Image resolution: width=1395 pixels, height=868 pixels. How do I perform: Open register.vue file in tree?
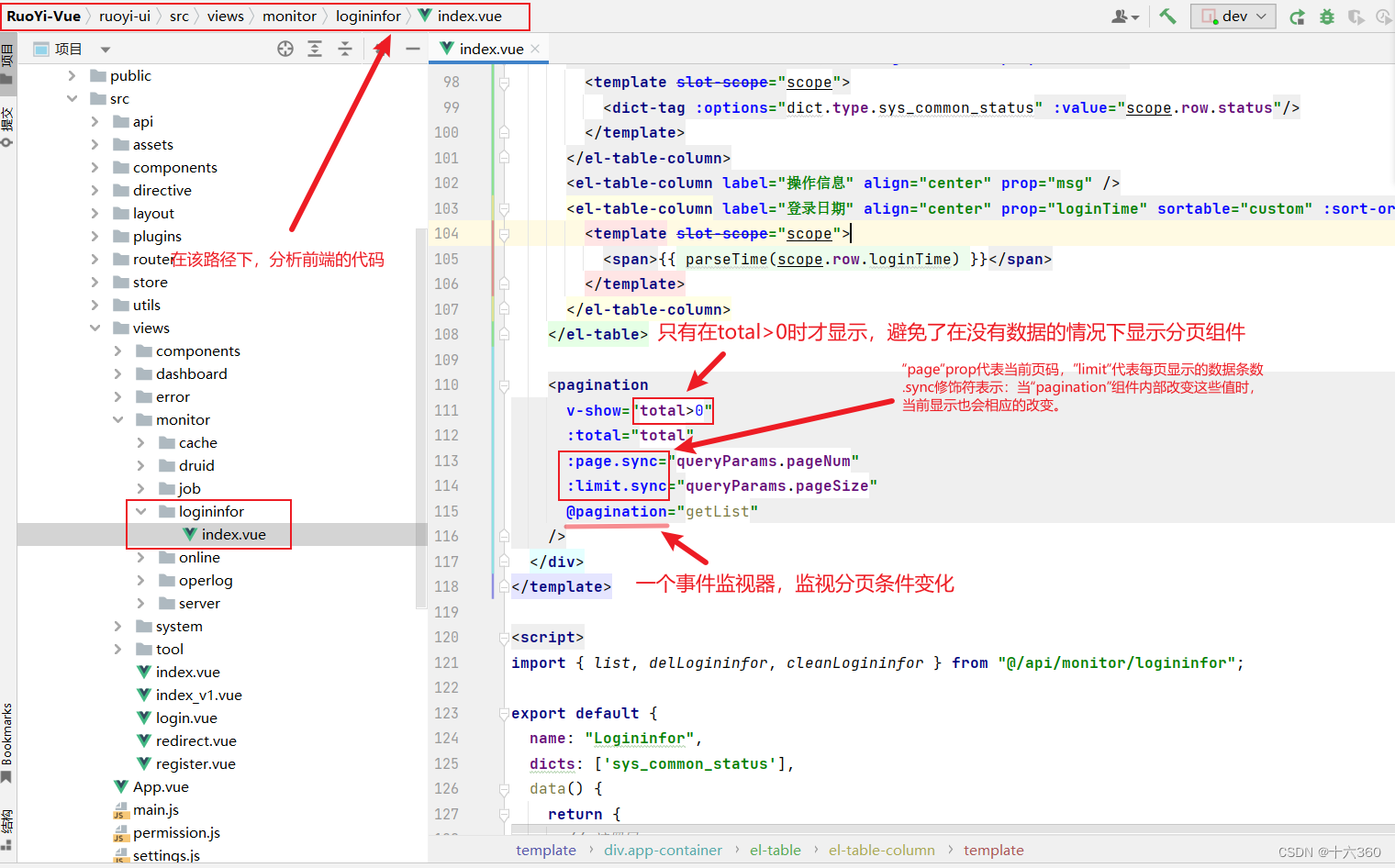click(x=195, y=763)
